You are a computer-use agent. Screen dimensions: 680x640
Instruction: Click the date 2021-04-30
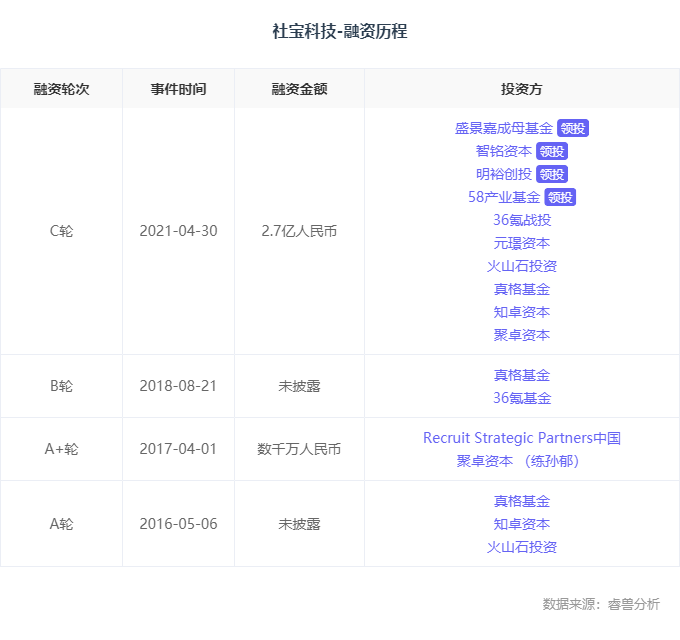coord(178,231)
